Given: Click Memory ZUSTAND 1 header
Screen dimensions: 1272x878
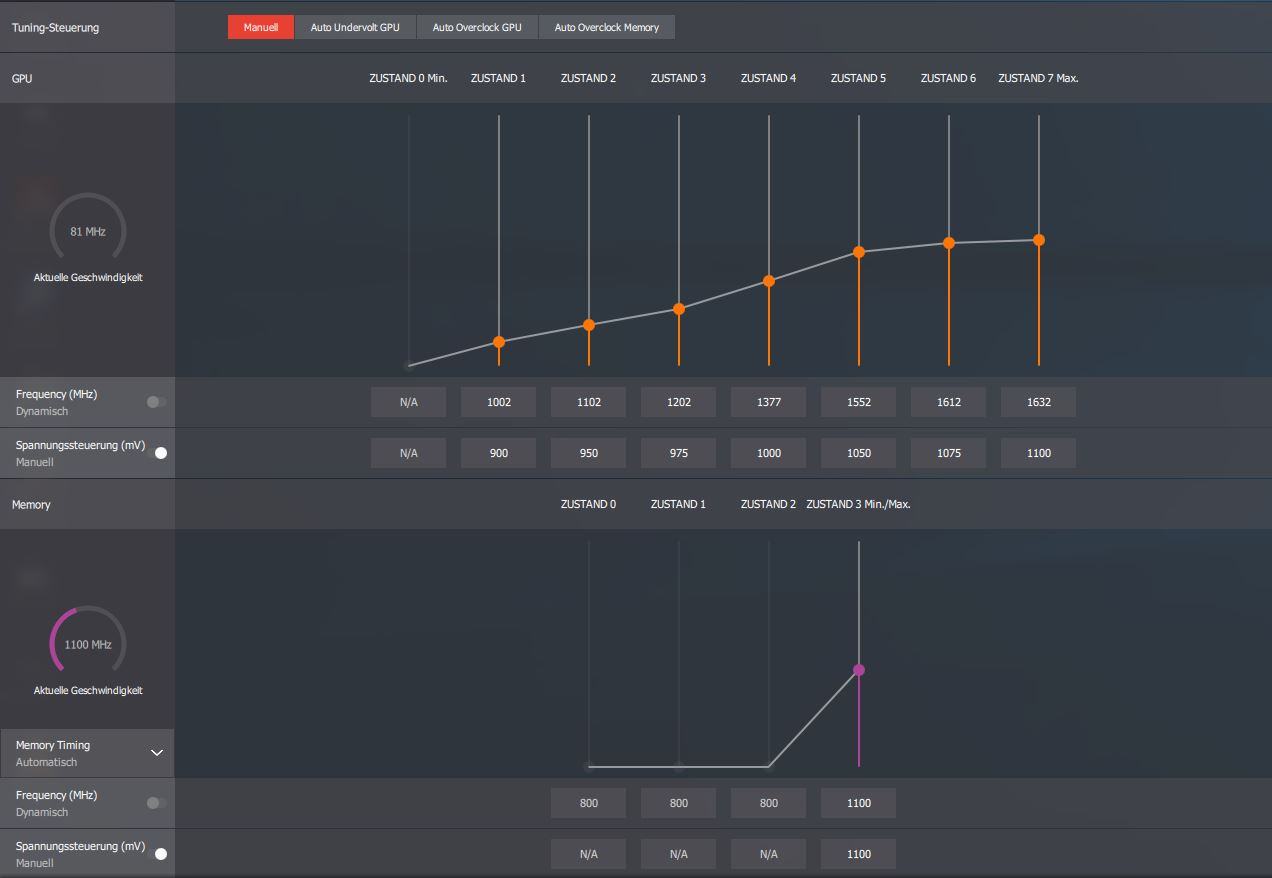Looking at the screenshot, I should pos(678,504).
